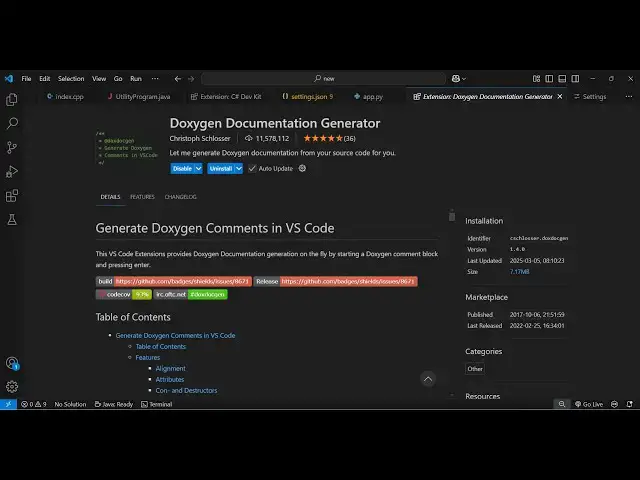This screenshot has width=640, height=480.
Task: Toggle bottom panel visibility
Action: coord(562,78)
